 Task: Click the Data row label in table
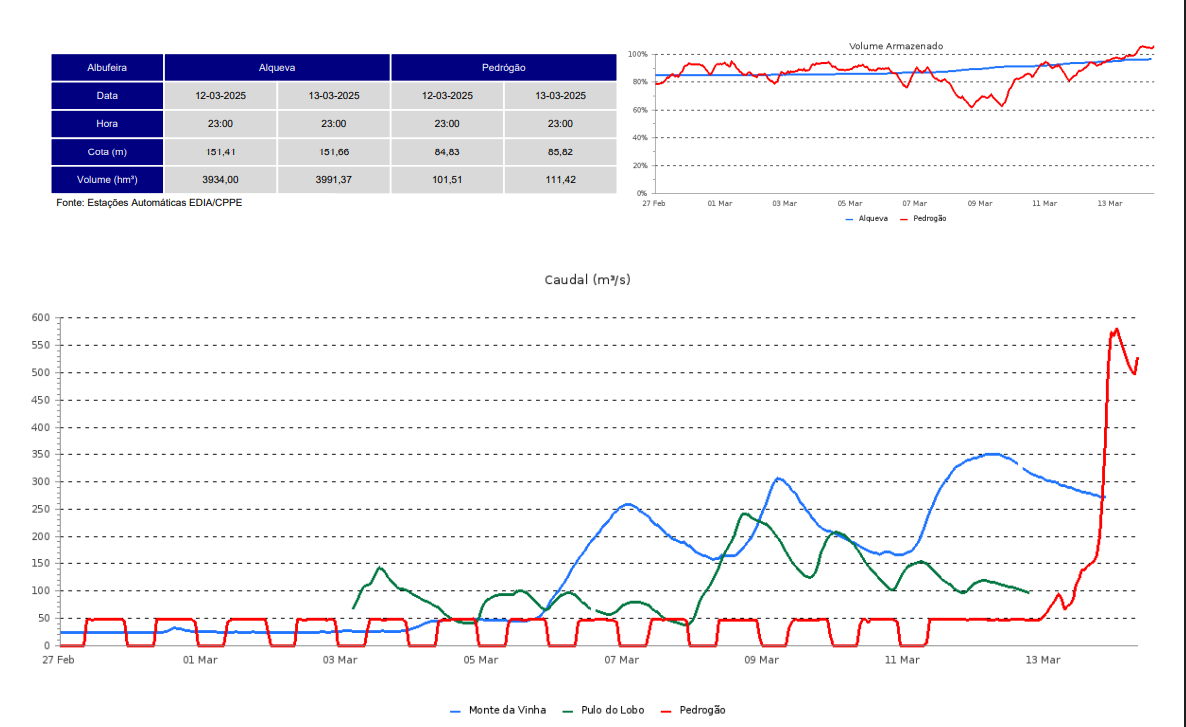pyautogui.click(x=107, y=96)
